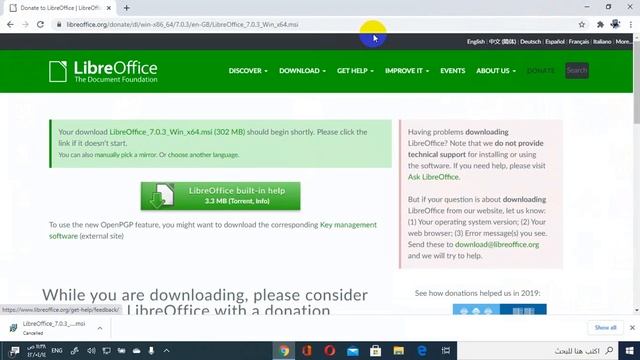Click the Windows Start button
640x360 pixels.
[x=629, y=351]
